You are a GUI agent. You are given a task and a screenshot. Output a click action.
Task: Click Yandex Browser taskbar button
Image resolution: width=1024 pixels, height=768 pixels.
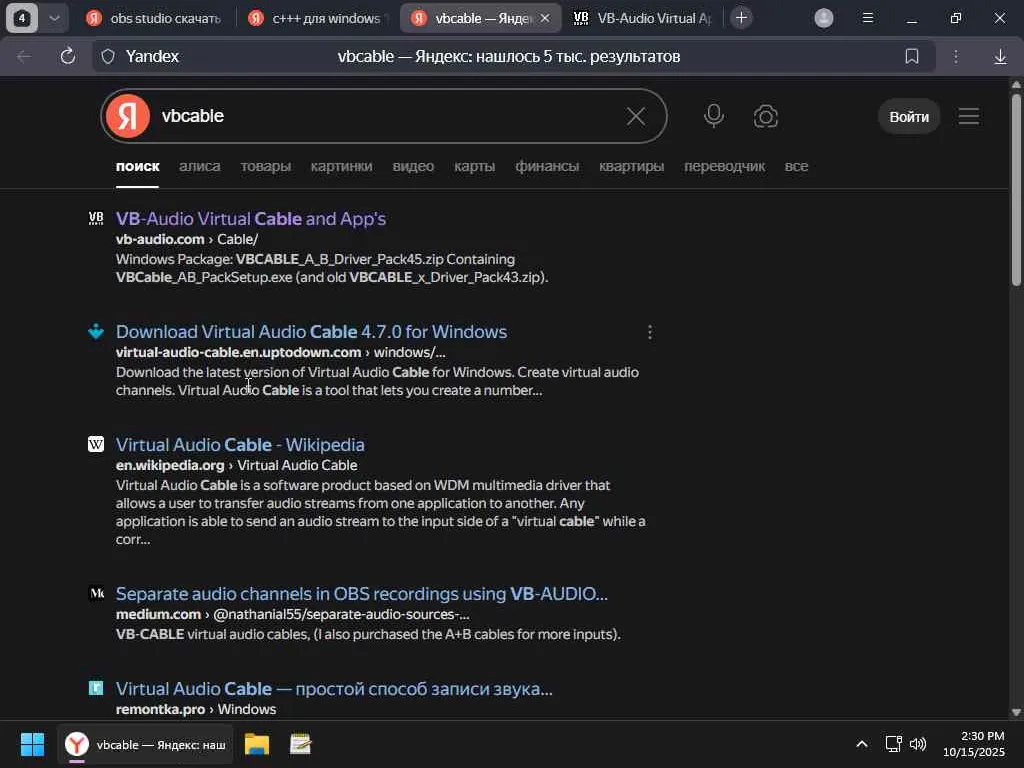tap(145, 744)
